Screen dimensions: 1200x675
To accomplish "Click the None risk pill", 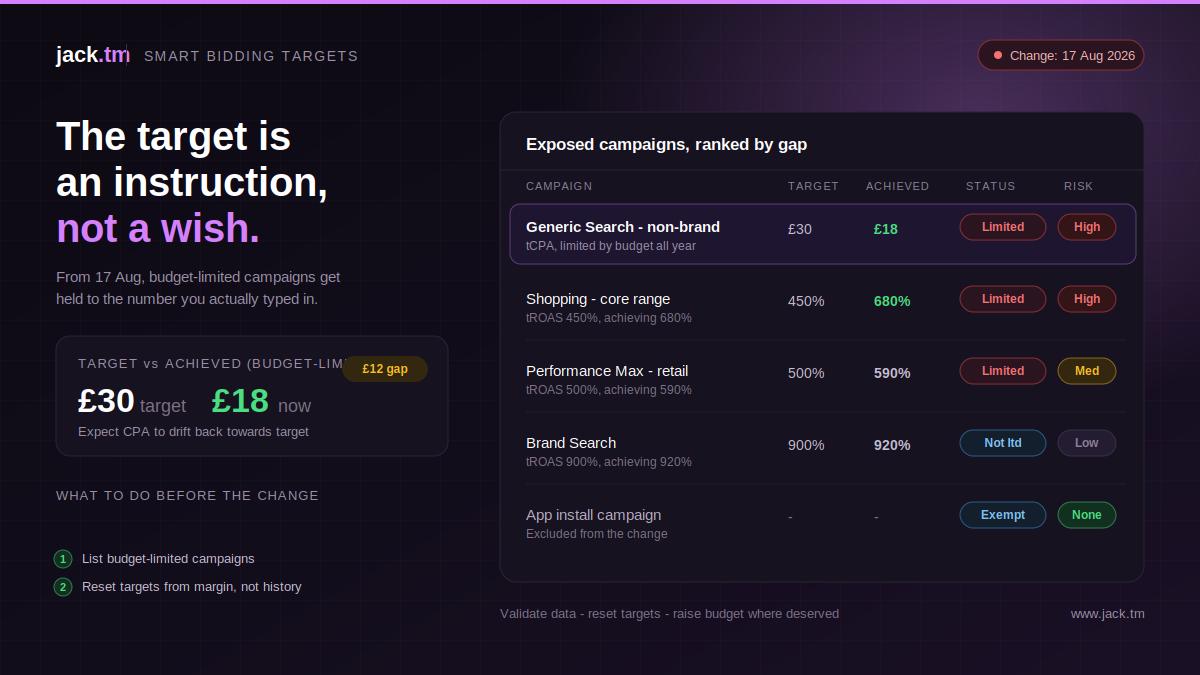I will (x=1087, y=515).
